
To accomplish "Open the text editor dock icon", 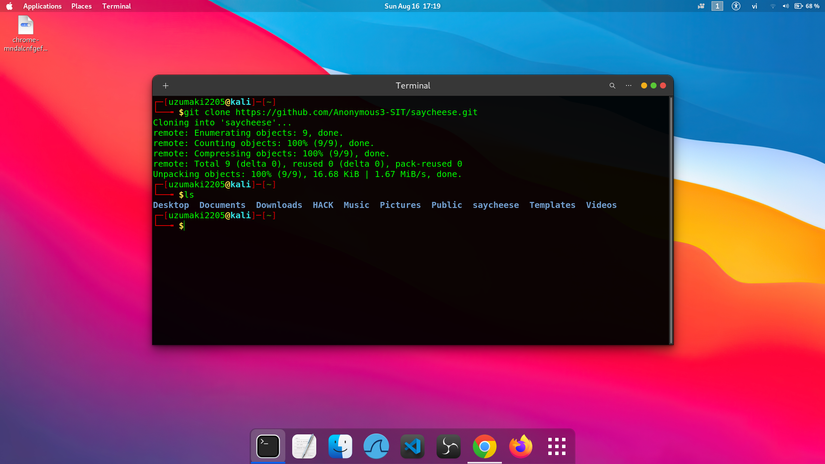I will 304,446.
